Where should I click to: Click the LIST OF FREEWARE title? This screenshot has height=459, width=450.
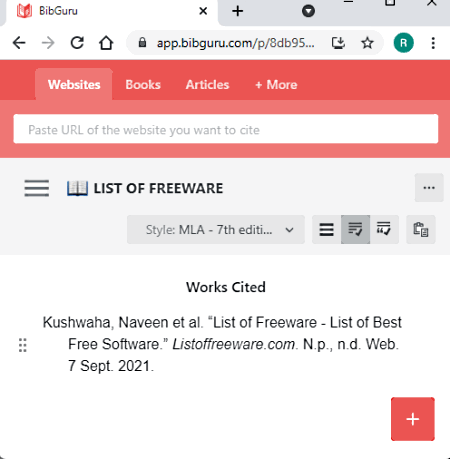point(158,188)
